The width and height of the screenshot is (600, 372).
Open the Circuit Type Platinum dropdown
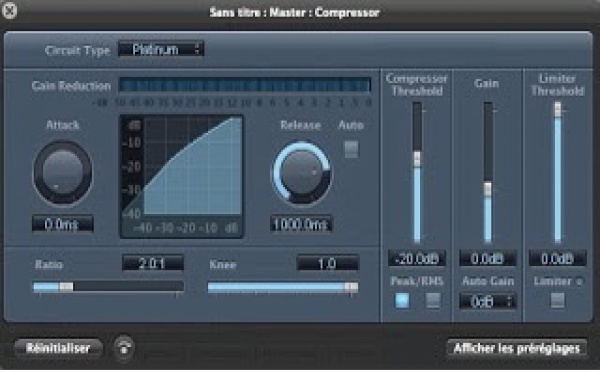161,49
